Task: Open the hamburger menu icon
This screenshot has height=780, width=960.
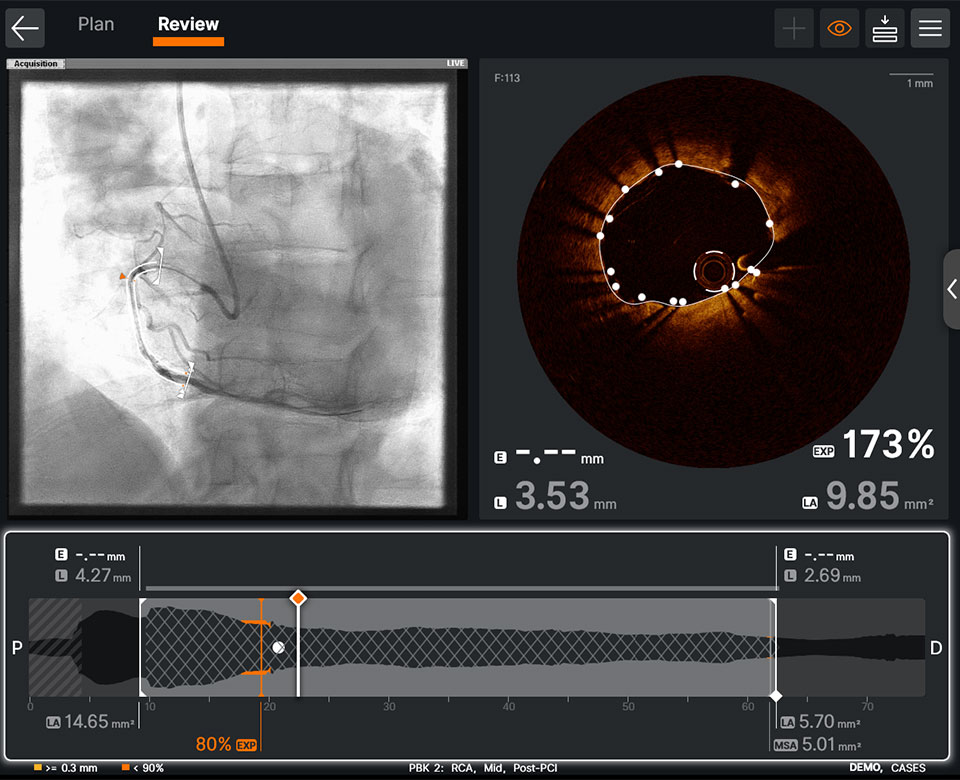Action: [x=930, y=28]
